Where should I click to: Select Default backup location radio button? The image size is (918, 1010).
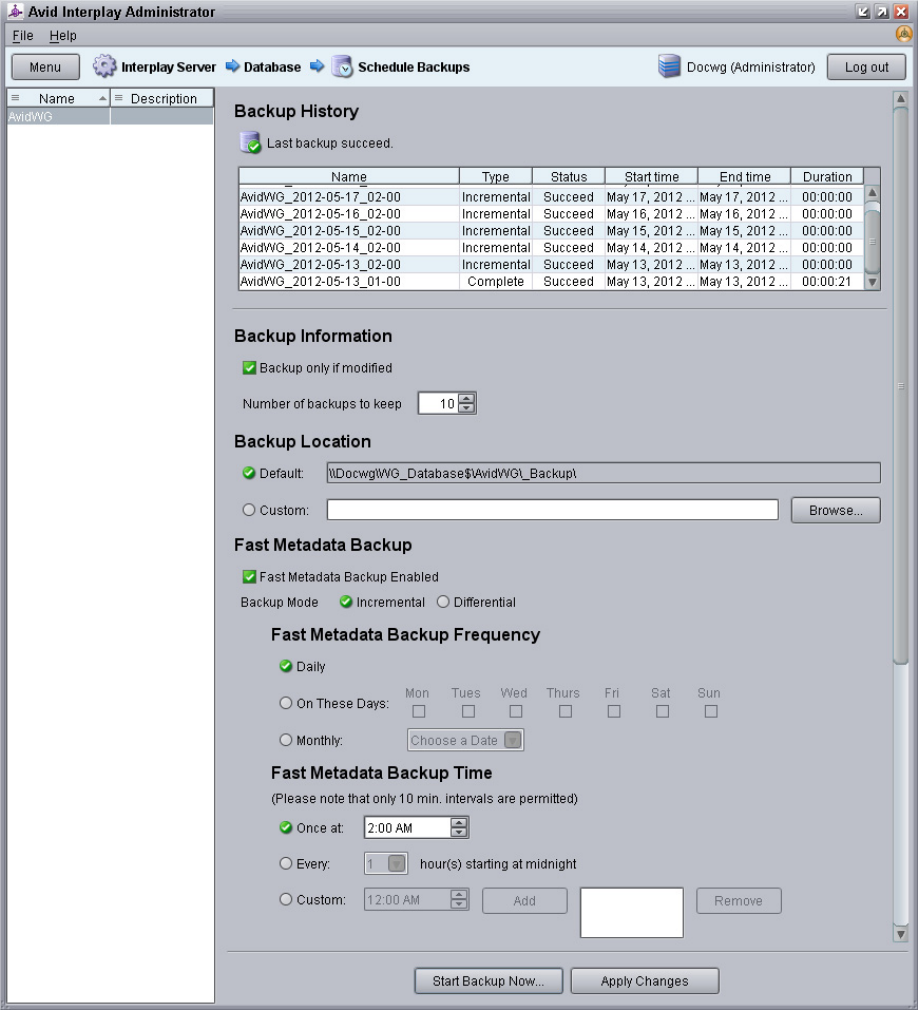(249, 473)
